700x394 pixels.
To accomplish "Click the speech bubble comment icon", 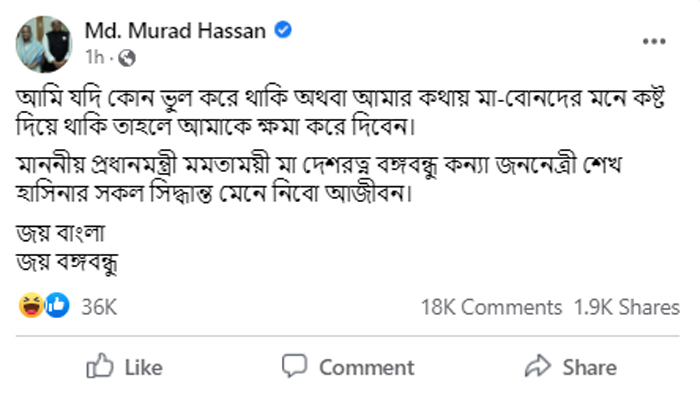I will tap(295, 366).
